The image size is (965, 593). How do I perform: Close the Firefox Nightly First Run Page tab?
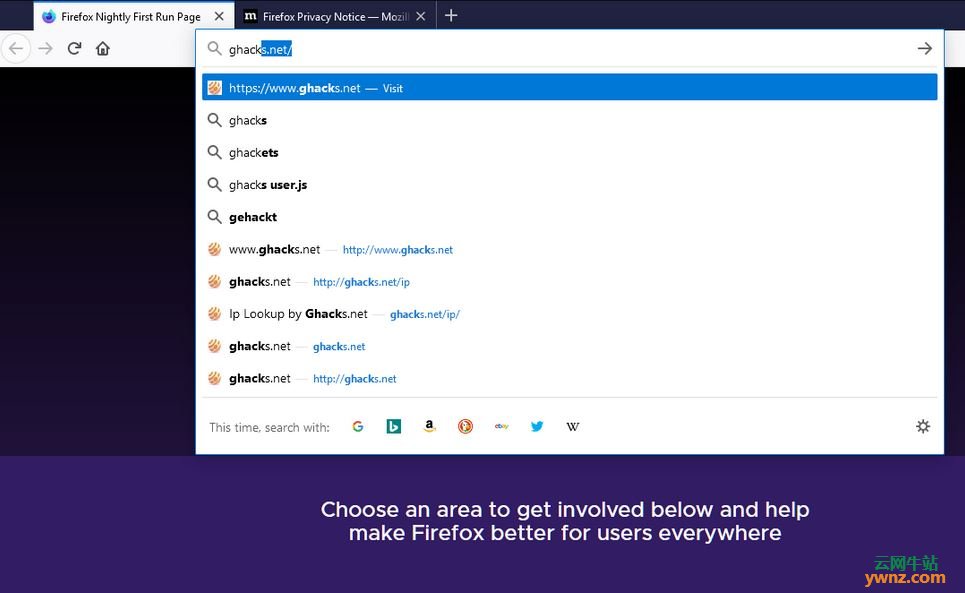click(219, 17)
